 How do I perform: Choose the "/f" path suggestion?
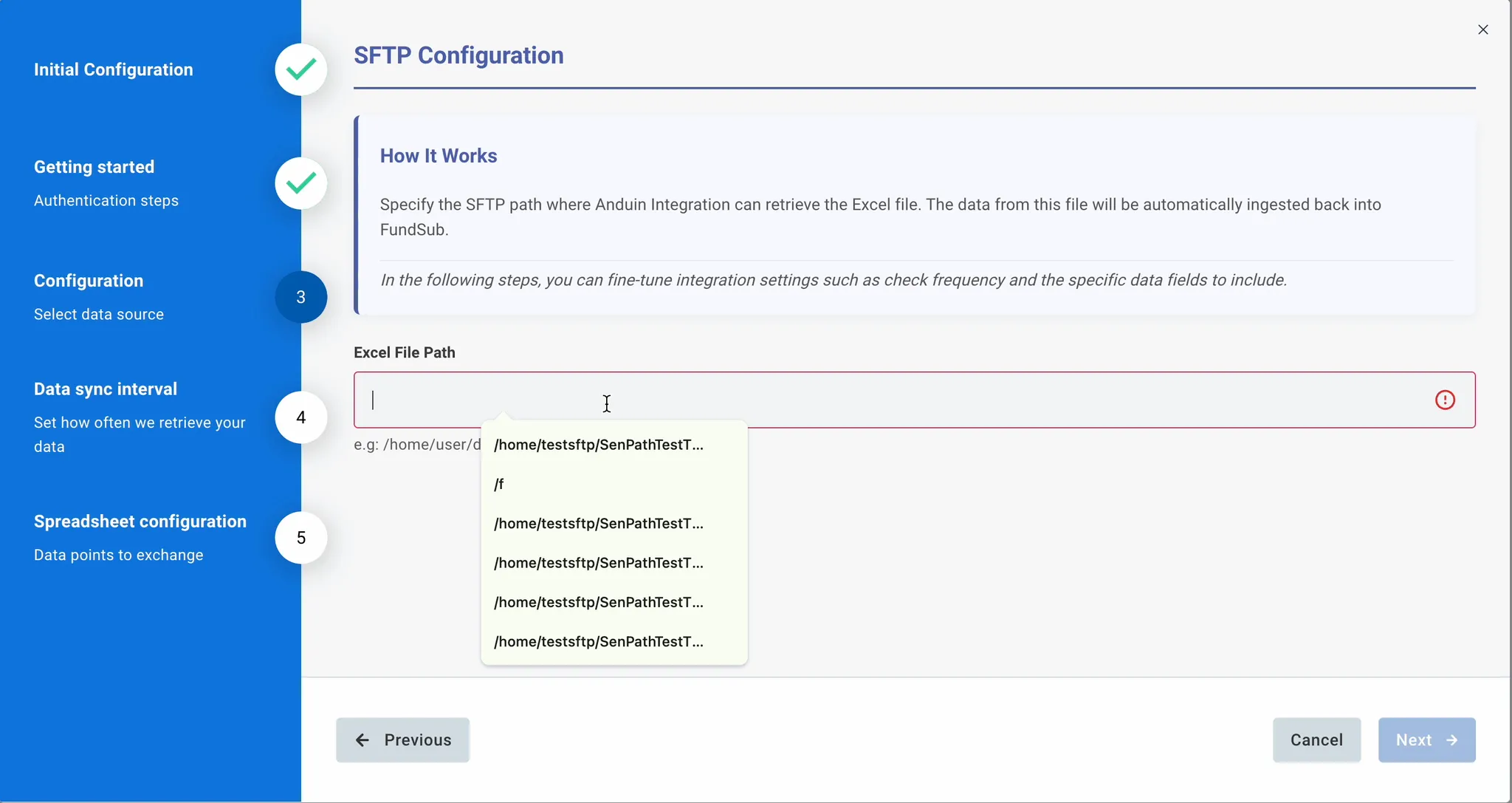pyautogui.click(x=500, y=485)
